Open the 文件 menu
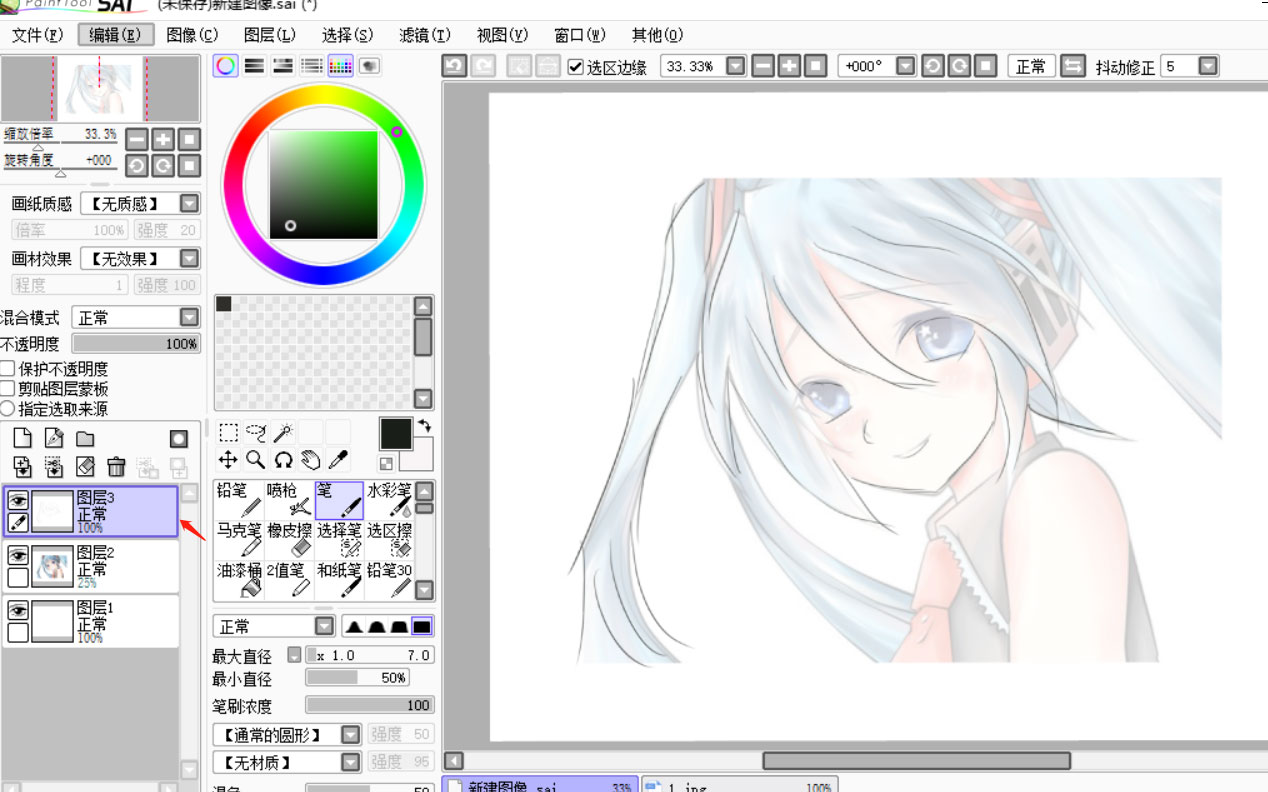Viewport: 1268px width, 792px height. tap(37, 35)
